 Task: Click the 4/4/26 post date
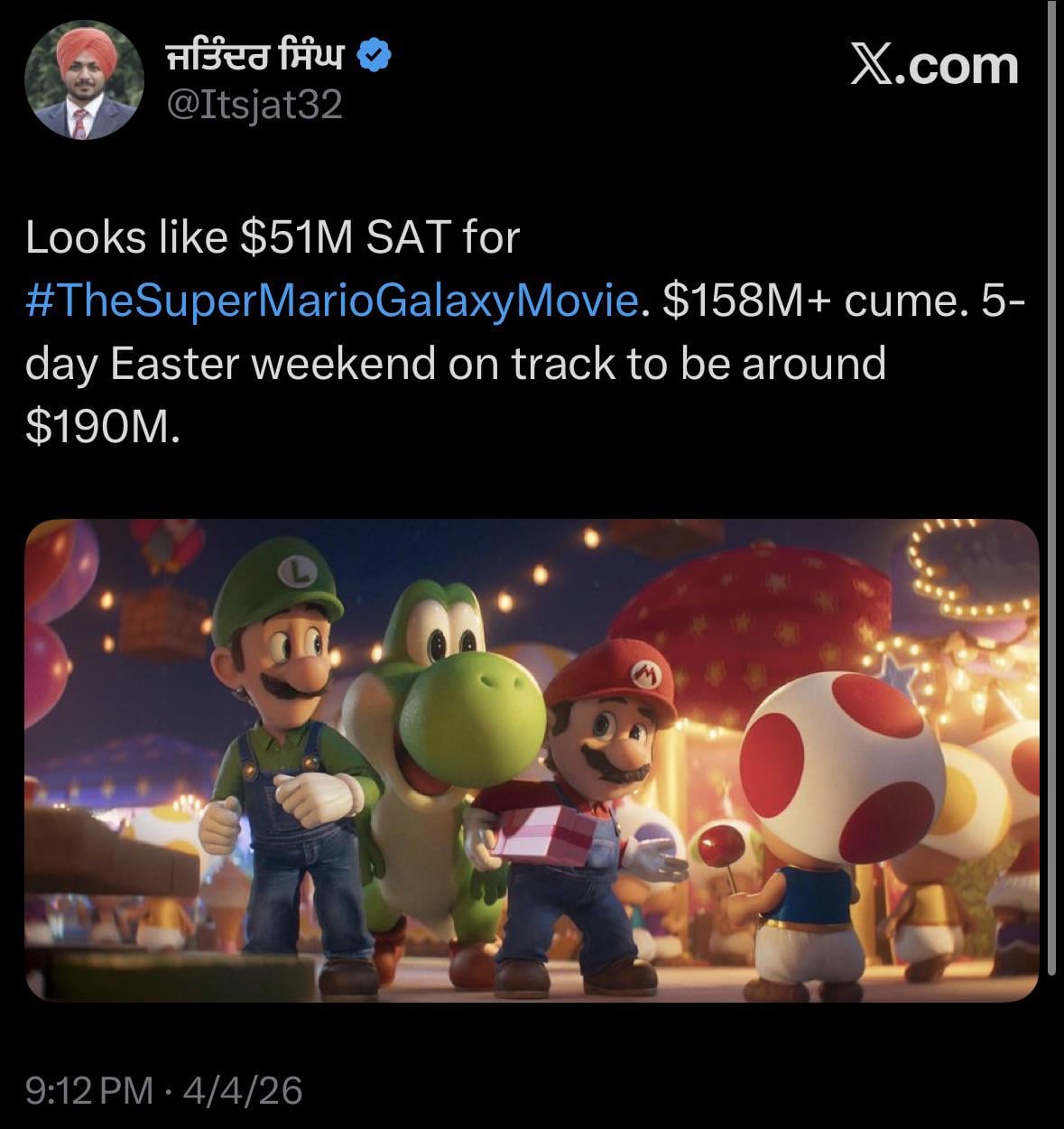click(242, 1090)
